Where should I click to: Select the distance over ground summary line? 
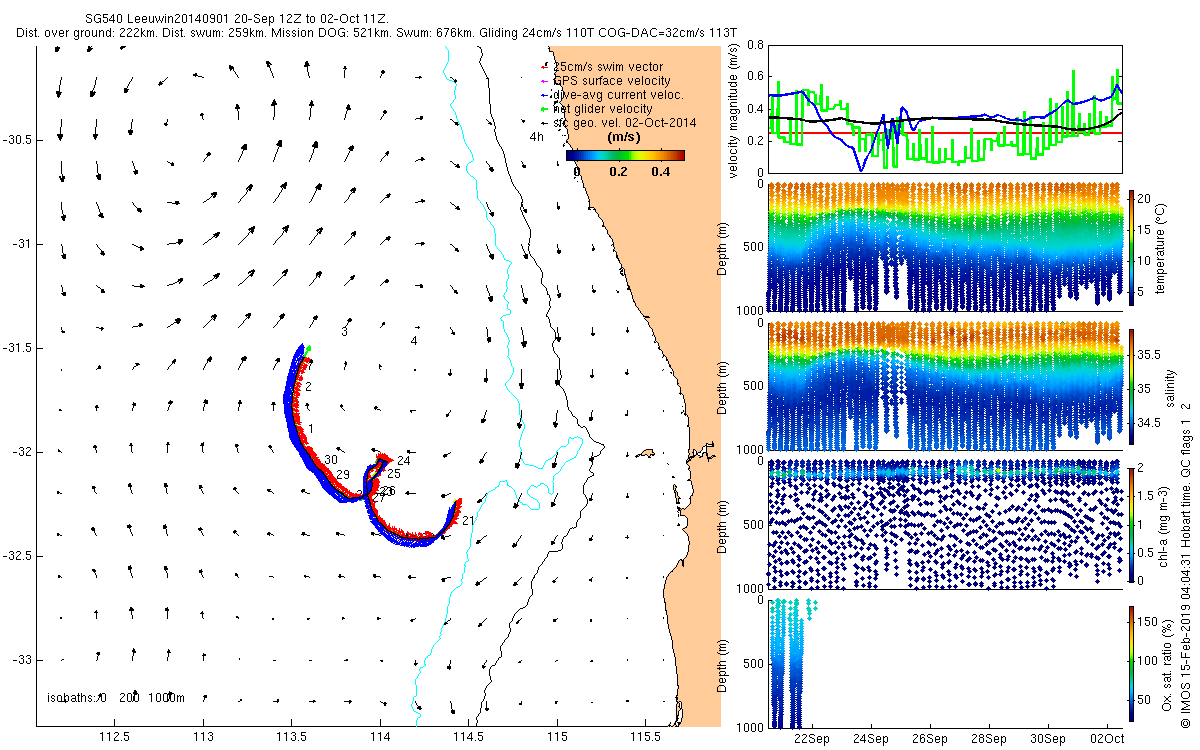tap(377, 33)
